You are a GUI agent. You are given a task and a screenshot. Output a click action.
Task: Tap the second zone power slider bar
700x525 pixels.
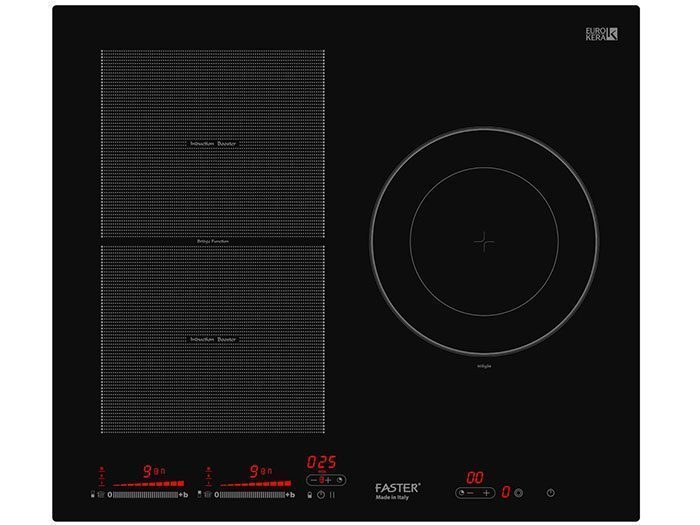click(252, 494)
